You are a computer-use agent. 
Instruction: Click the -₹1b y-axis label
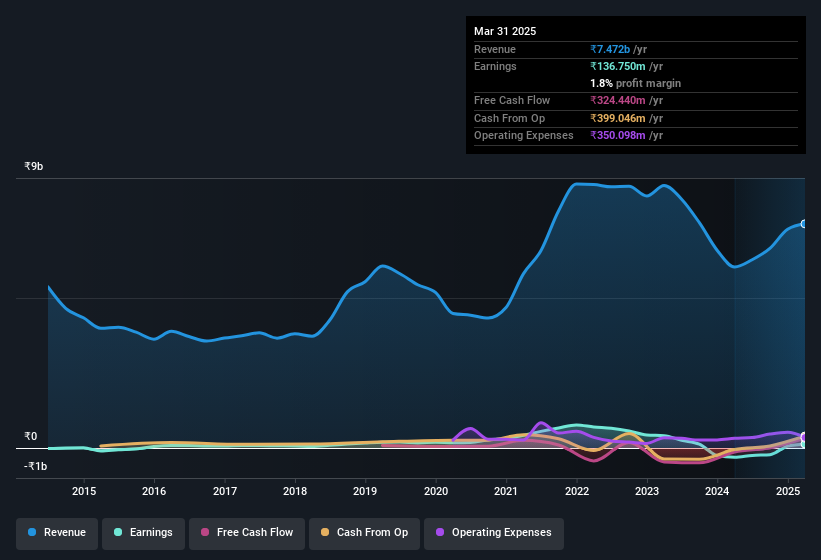click(x=36, y=466)
